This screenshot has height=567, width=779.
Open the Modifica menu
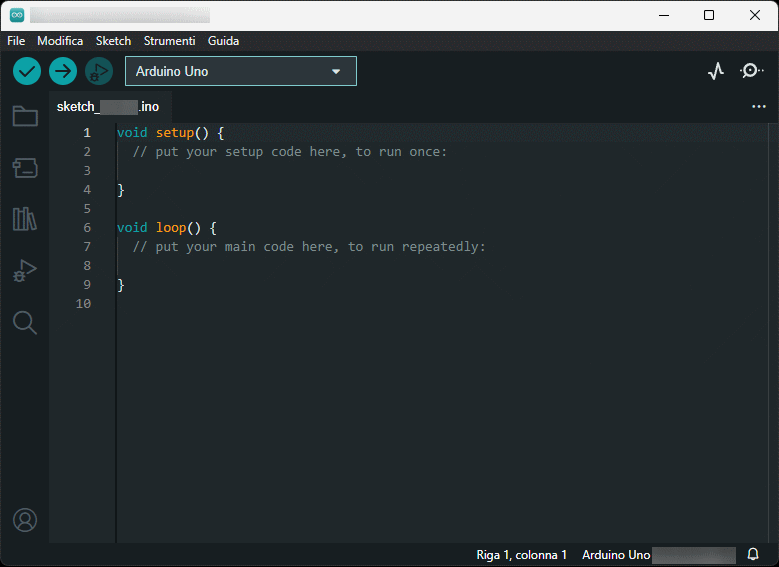click(60, 41)
